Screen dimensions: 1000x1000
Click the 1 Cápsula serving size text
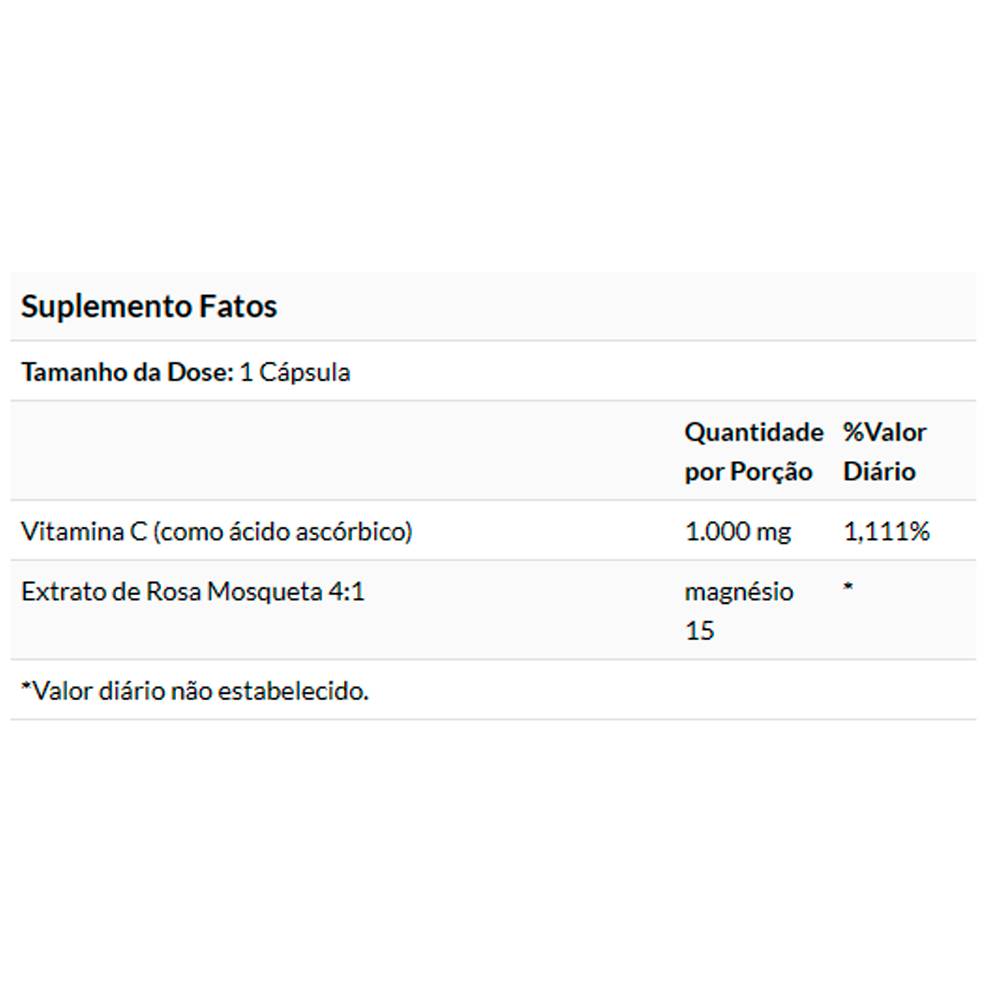point(295,372)
